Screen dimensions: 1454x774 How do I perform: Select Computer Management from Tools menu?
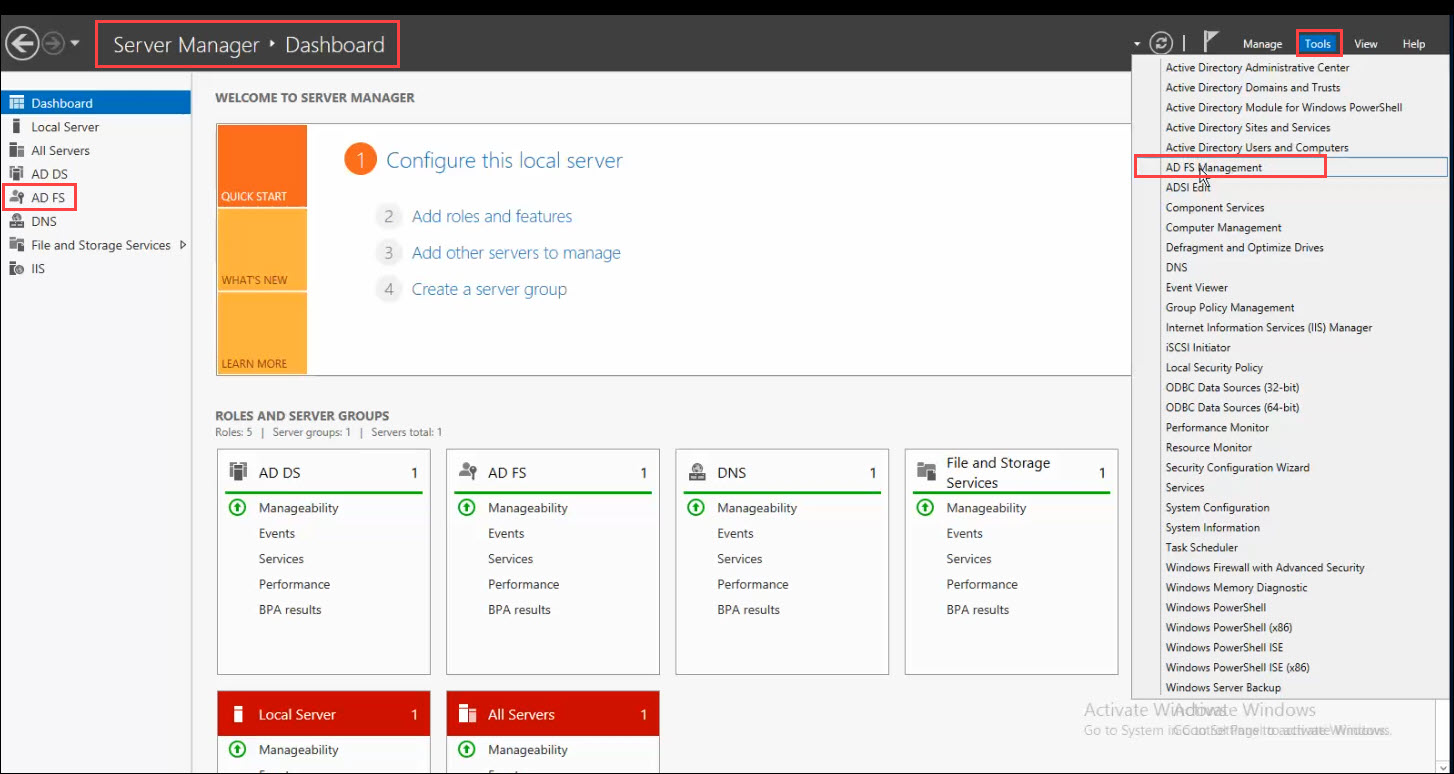tap(1224, 228)
